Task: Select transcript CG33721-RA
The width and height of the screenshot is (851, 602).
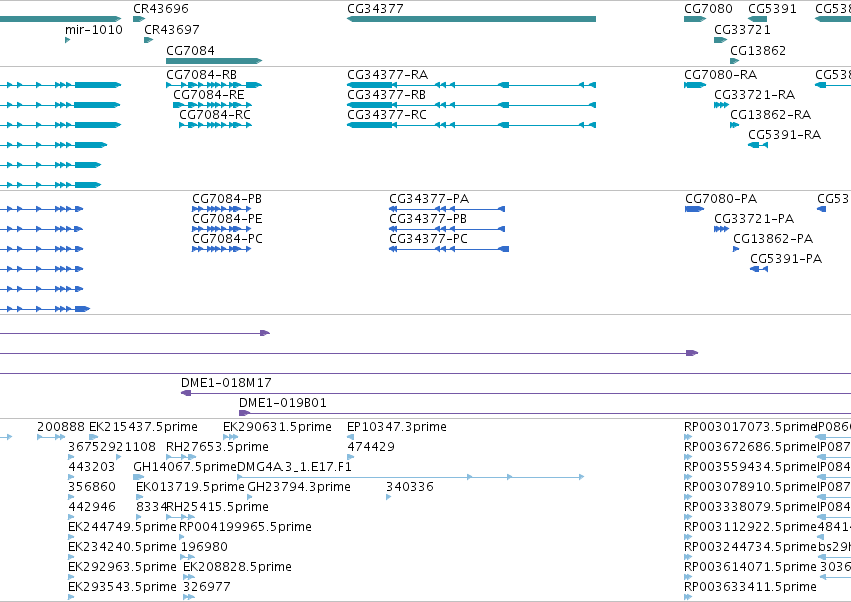Action: click(x=721, y=105)
